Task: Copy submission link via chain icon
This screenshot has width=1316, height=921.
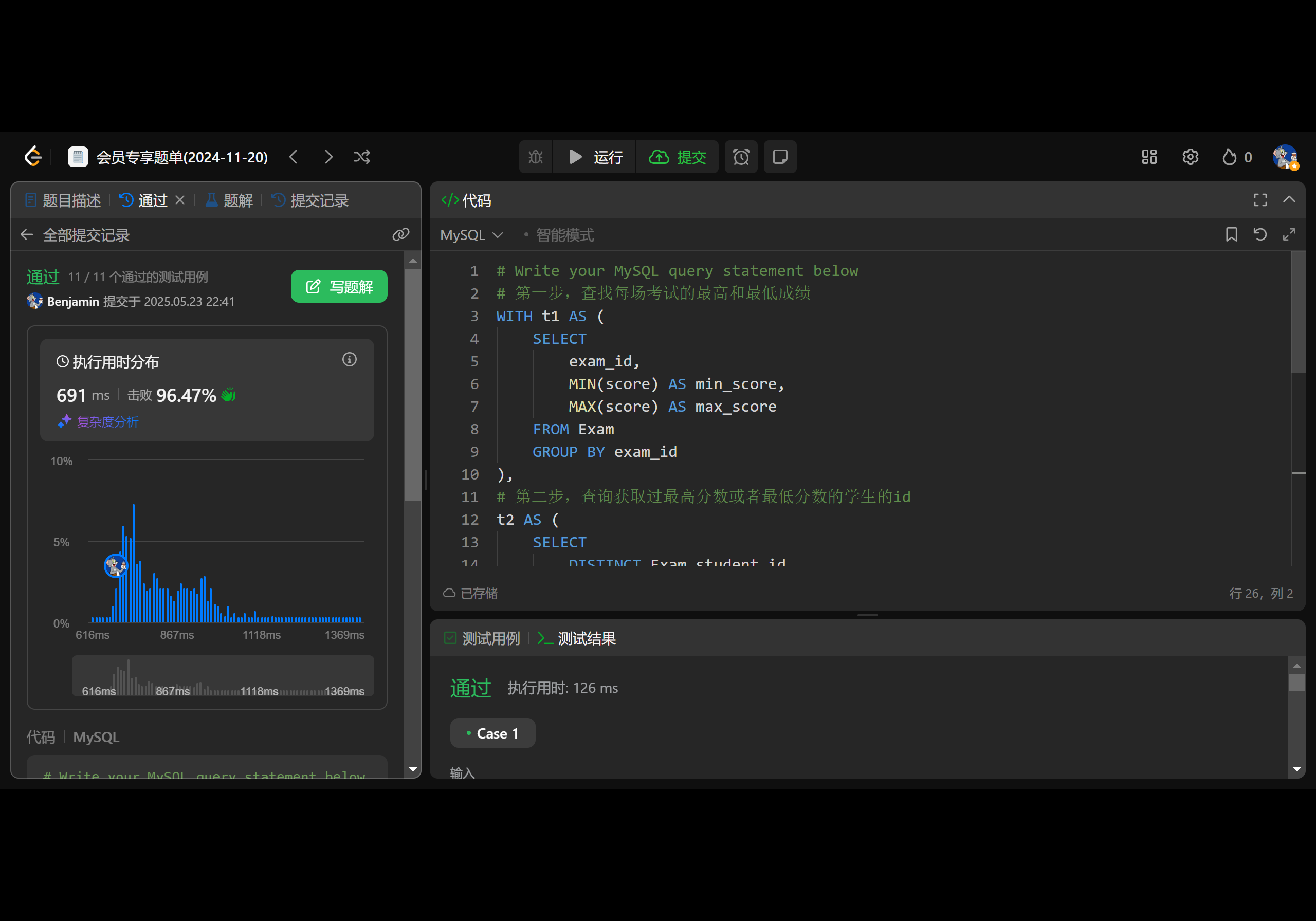Action: [400, 234]
